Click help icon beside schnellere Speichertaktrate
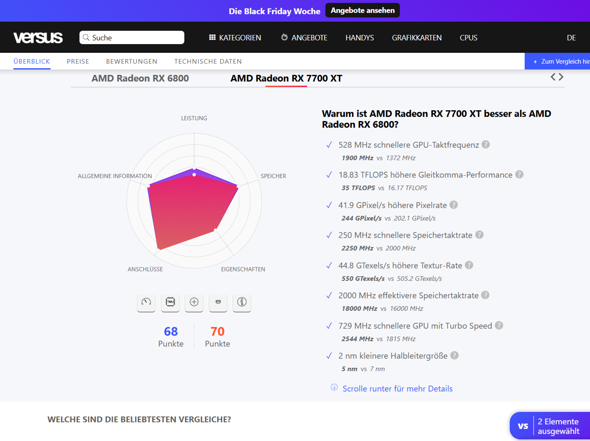The height and width of the screenshot is (441, 590). click(479, 235)
